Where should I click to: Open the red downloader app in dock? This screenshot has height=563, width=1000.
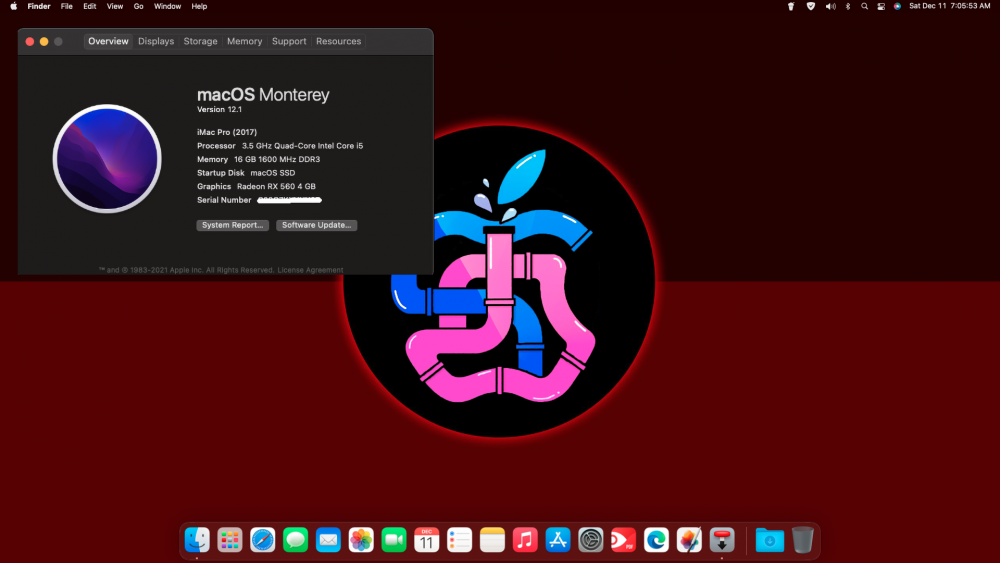723,540
